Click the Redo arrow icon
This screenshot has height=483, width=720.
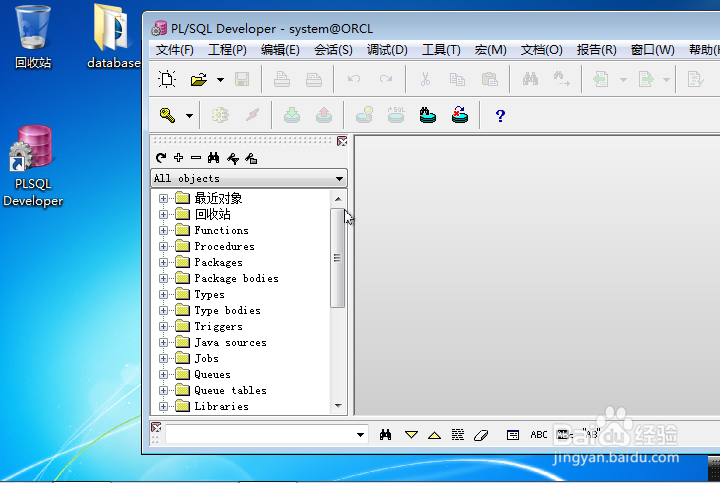[386, 79]
